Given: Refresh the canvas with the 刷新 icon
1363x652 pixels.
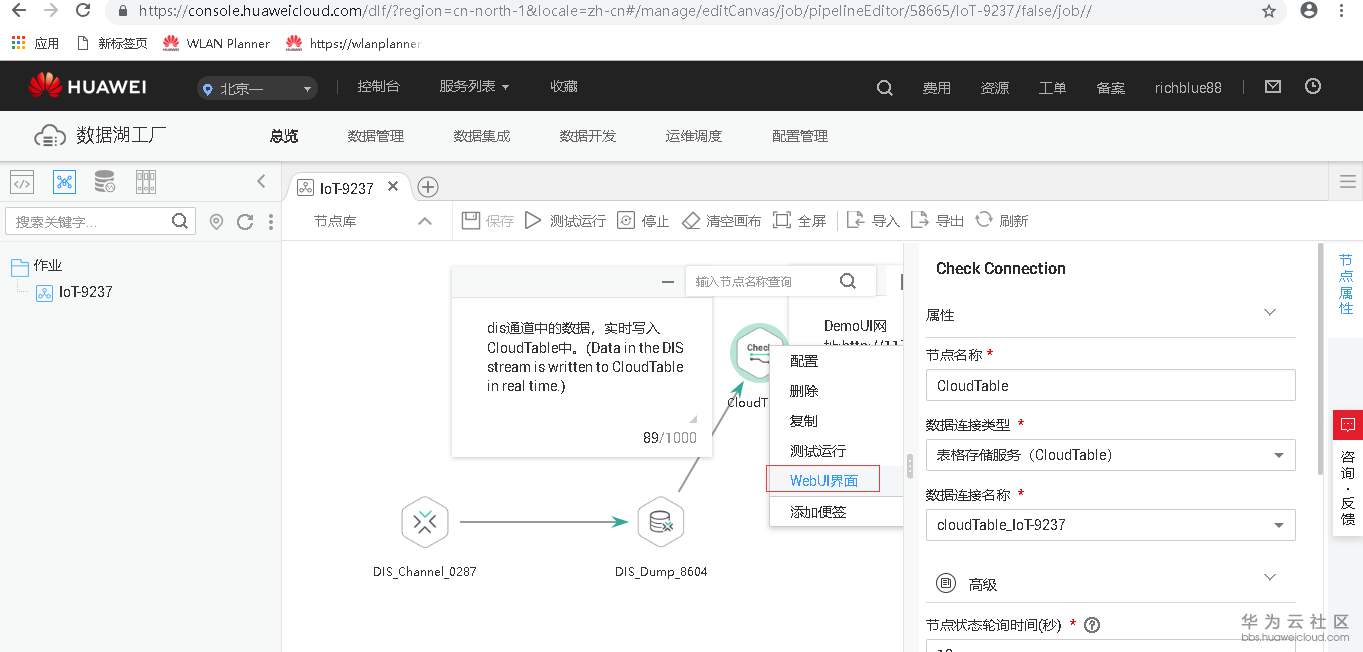Looking at the screenshot, I should [983, 220].
